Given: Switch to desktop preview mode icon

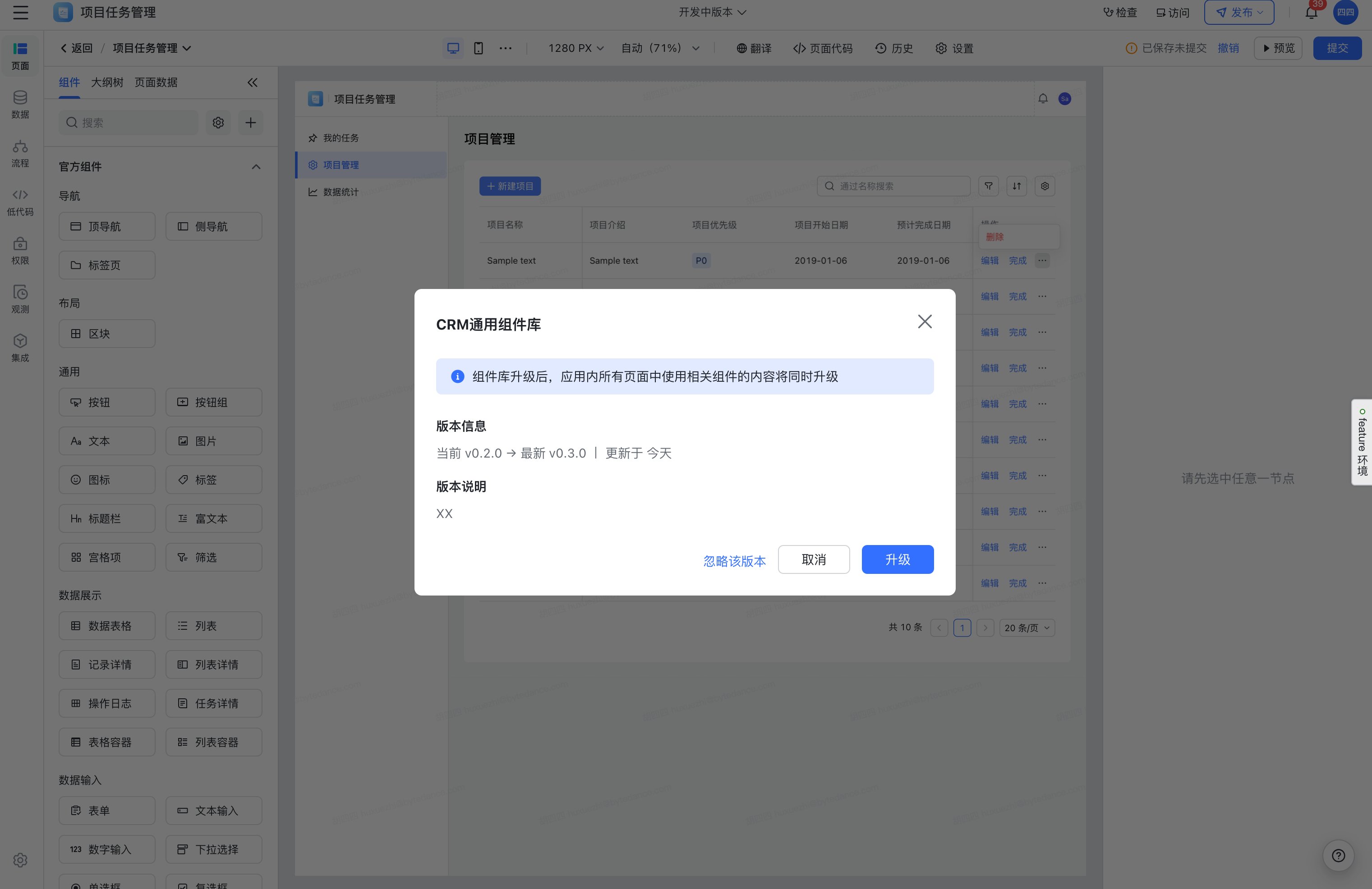Looking at the screenshot, I should tap(453, 48).
